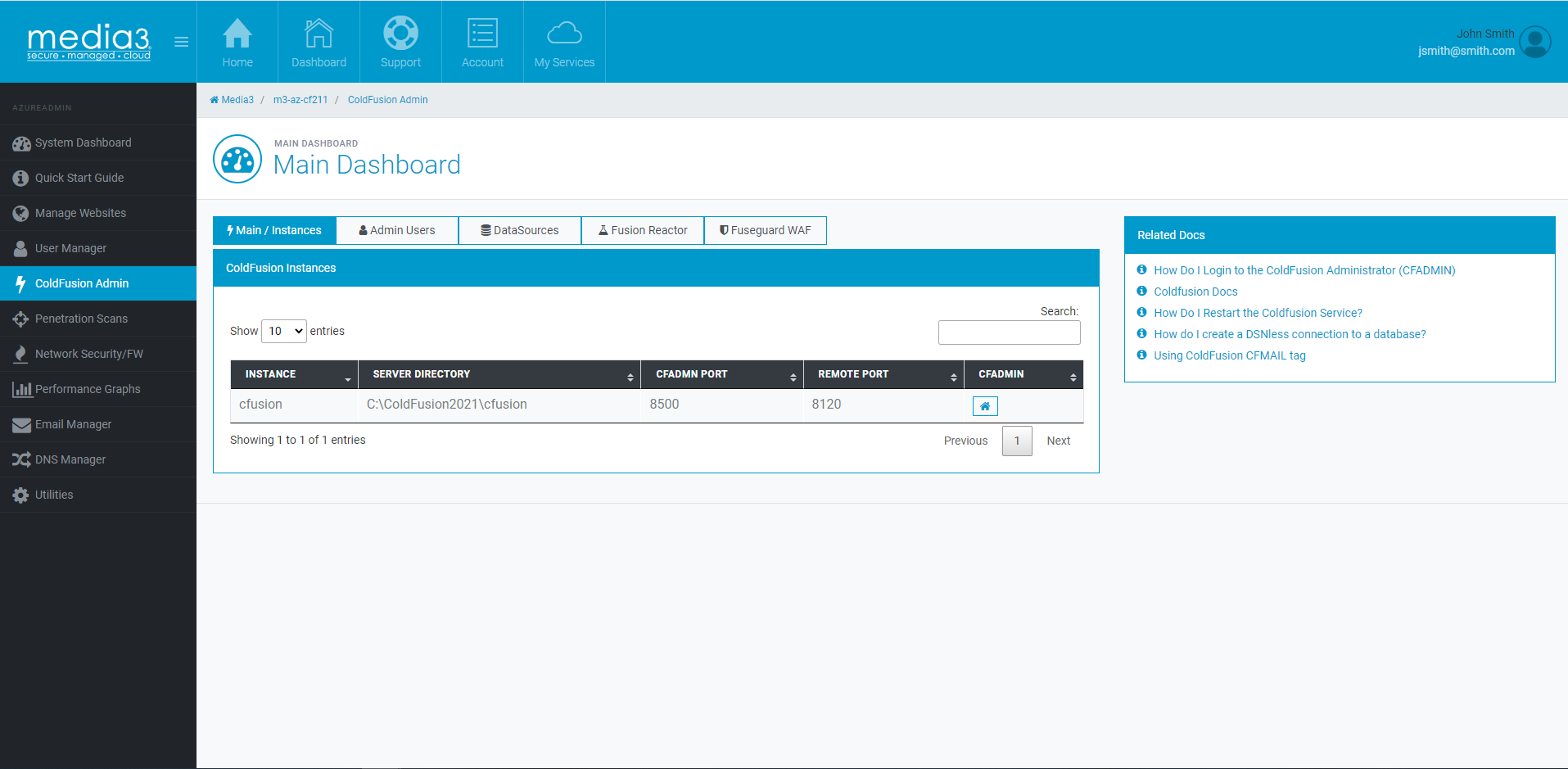Viewport: 1568px width, 769px height.
Task: Click the Search input field
Action: (1009, 332)
